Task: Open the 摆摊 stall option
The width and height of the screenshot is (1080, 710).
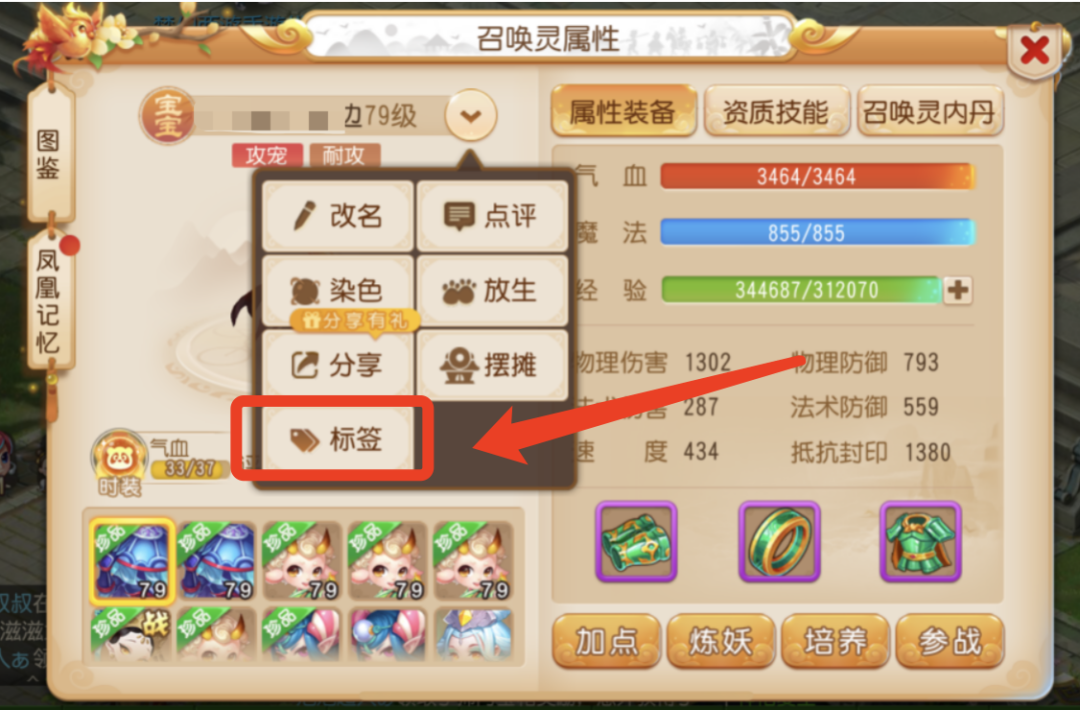Action: [x=492, y=365]
